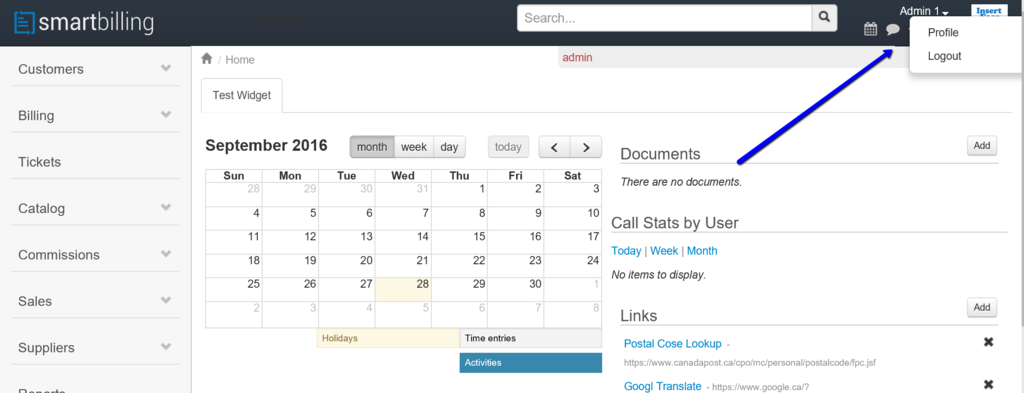Switch calendar to month view
The width and height of the screenshot is (1024, 393).
coord(372,147)
